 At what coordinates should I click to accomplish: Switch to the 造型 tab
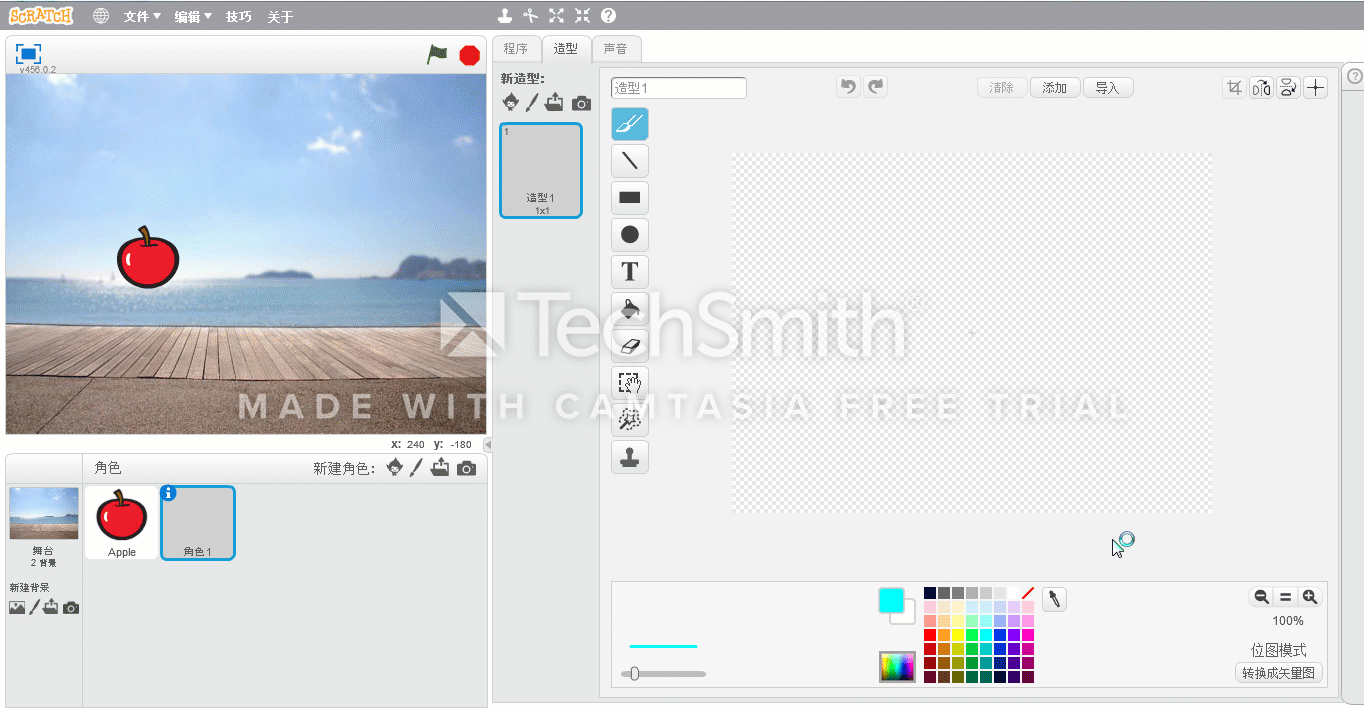(566, 48)
